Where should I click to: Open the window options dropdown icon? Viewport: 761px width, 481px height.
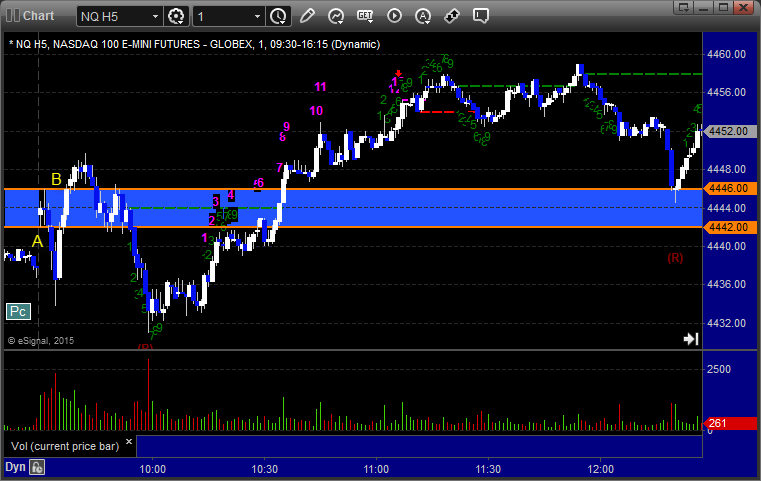[683, 7]
